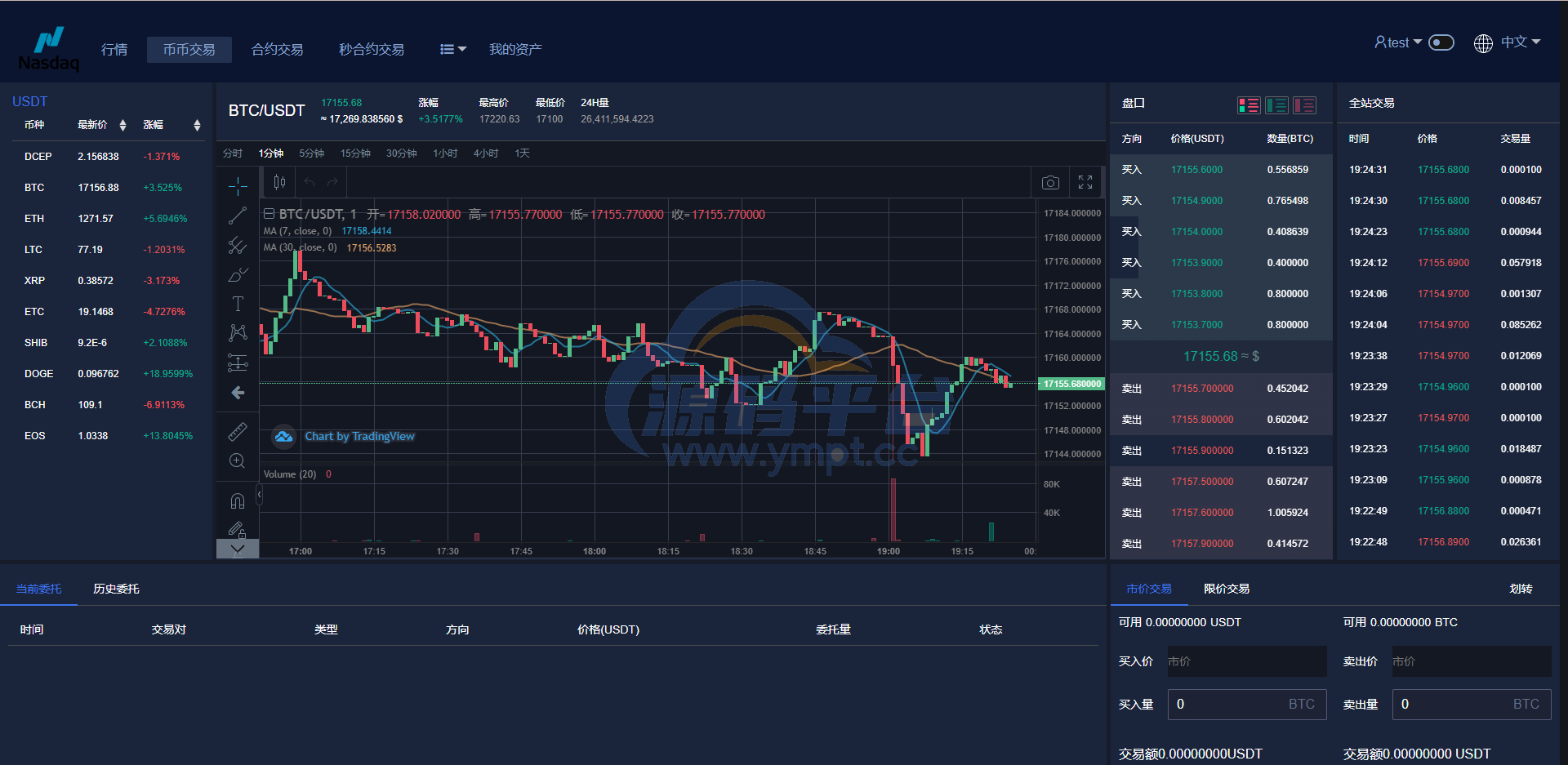Image resolution: width=1568 pixels, height=765 pixels.
Task: Open candlestick chart style selector
Action: pyautogui.click(x=279, y=182)
